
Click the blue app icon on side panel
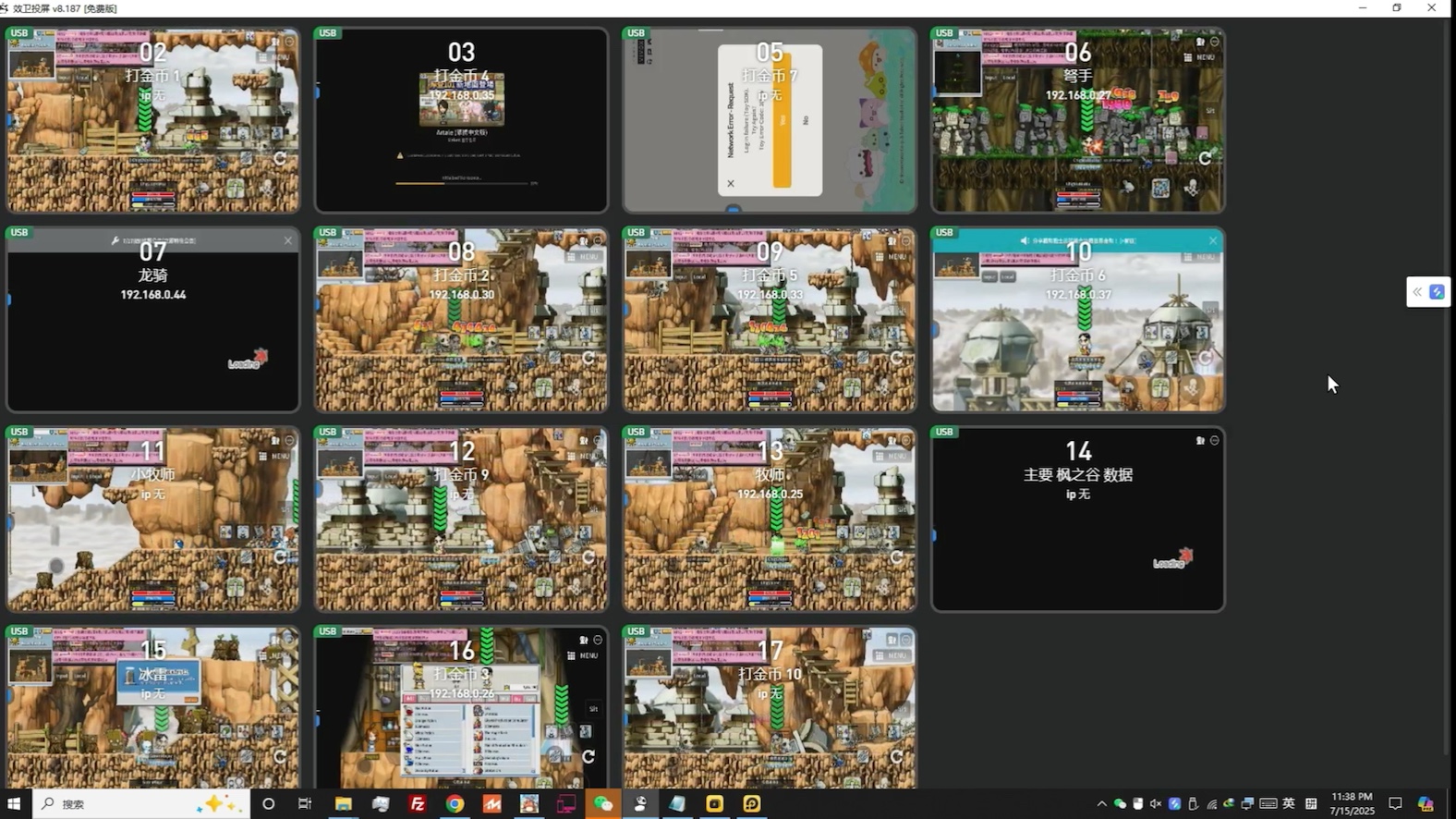pos(1438,292)
